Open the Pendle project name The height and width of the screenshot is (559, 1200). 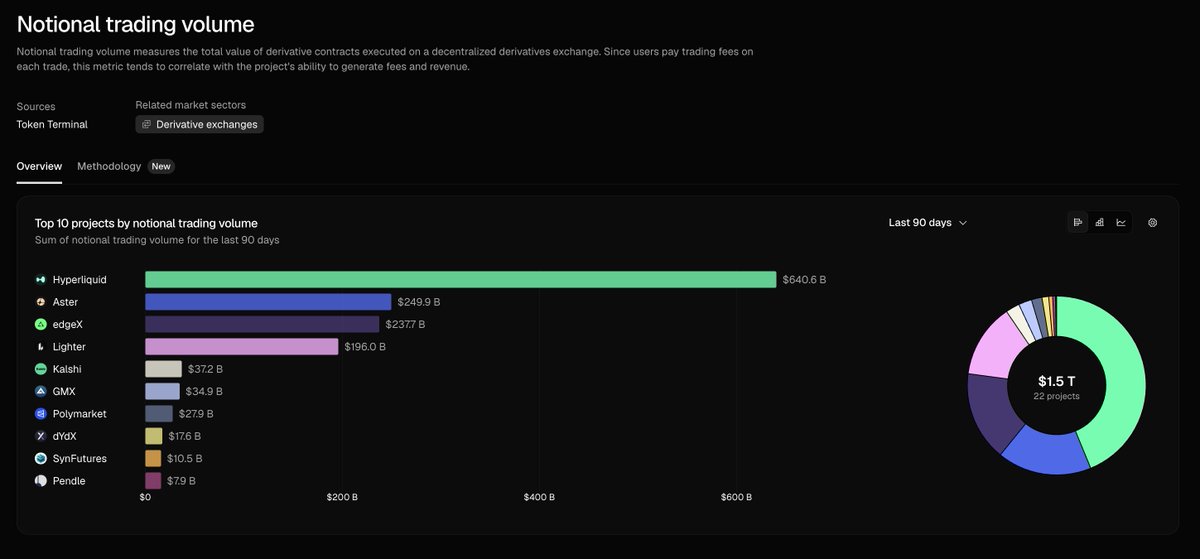pos(69,481)
